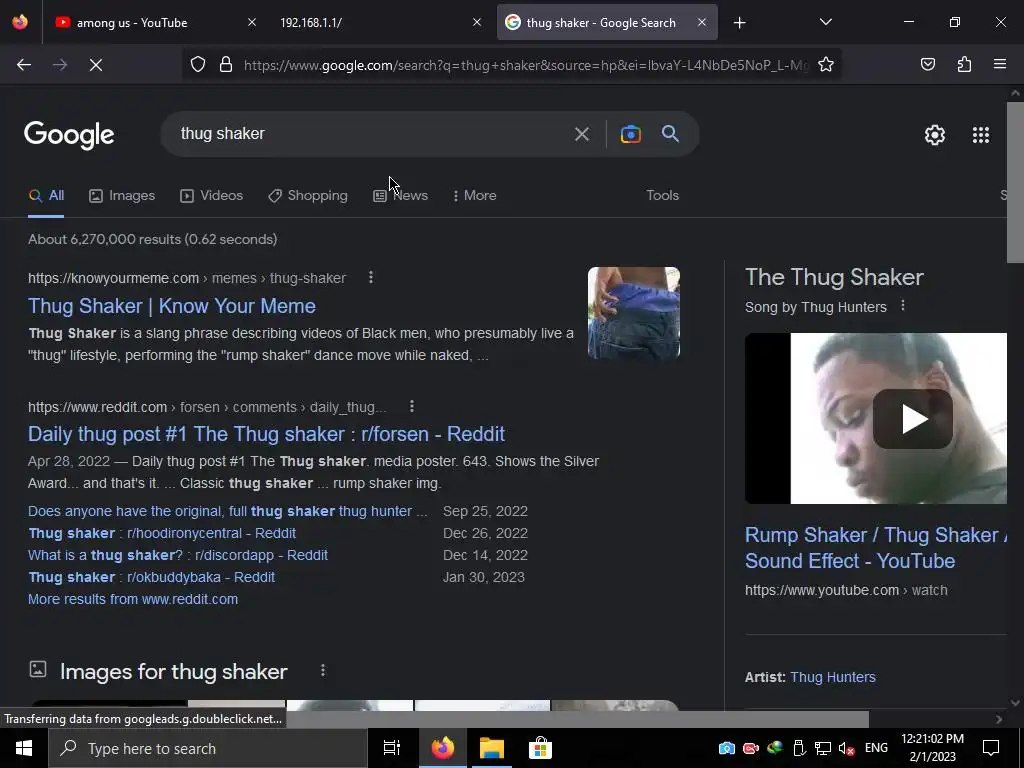Click the vertical page scrollbar thumb
Image resolution: width=1024 pixels, height=768 pixels.
pyautogui.click(x=1015, y=182)
